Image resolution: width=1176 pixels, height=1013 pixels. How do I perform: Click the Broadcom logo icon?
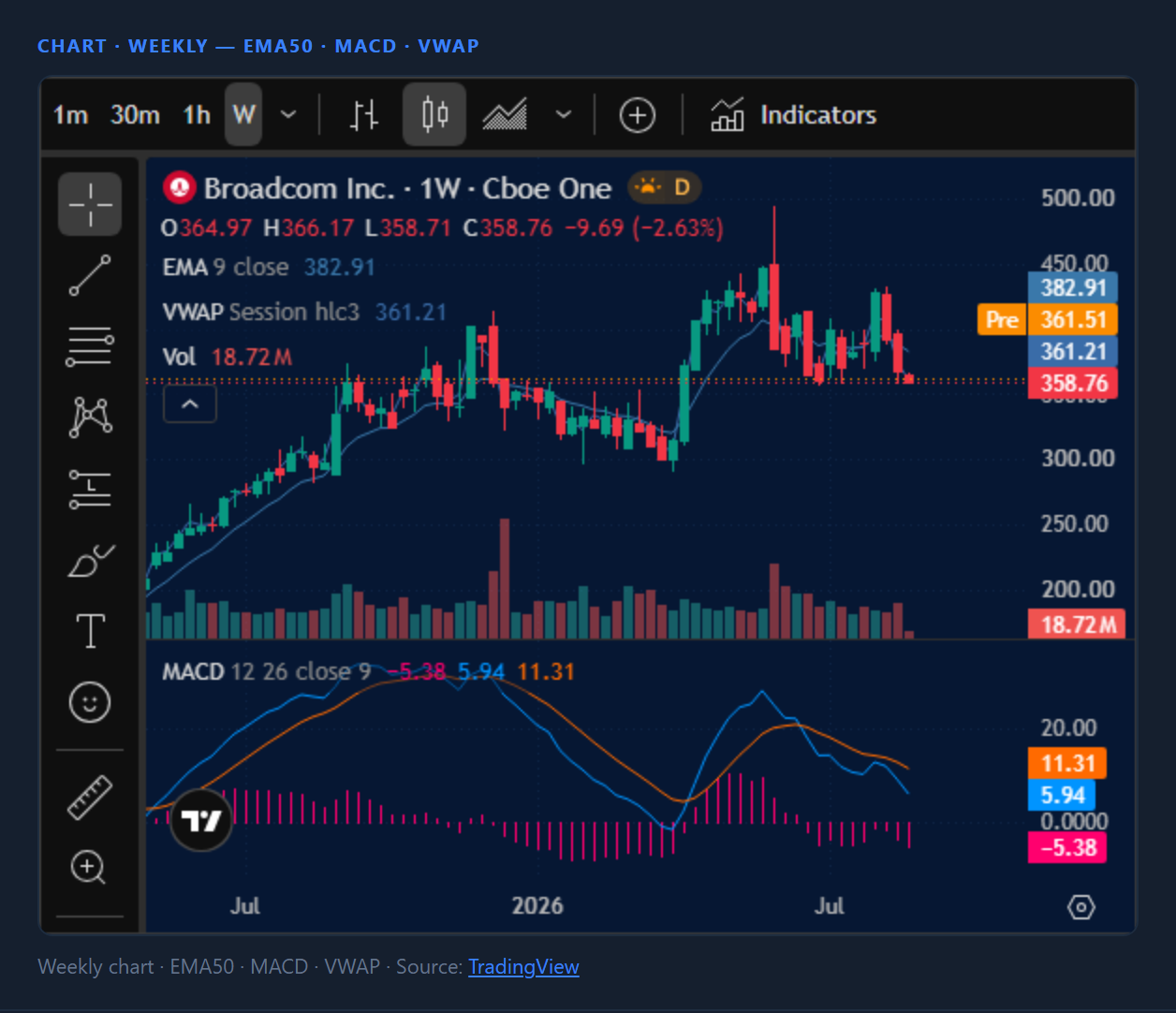(179, 188)
